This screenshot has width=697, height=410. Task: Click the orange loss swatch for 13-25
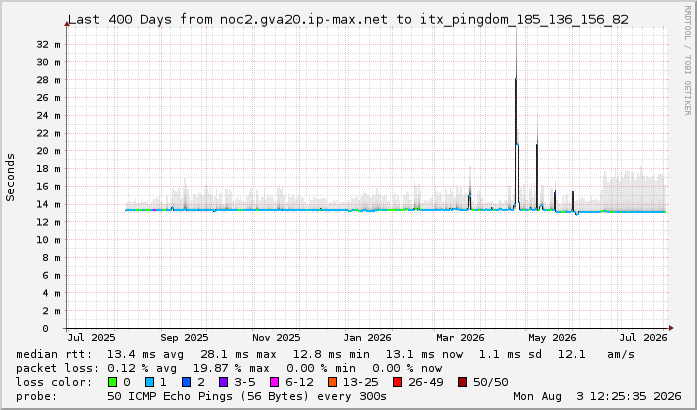tap(332, 382)
